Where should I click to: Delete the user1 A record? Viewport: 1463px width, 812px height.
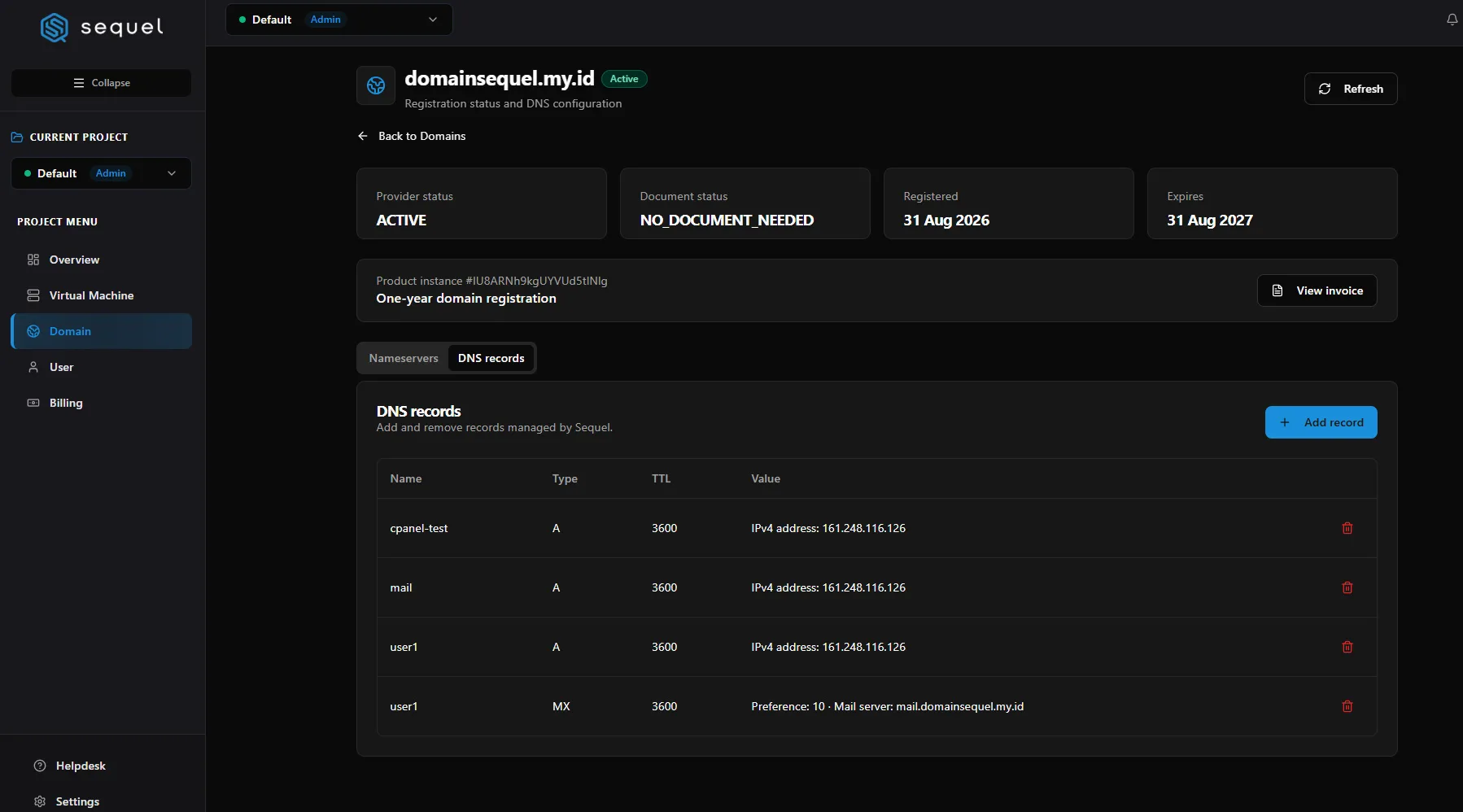[x=1347, y=647]
